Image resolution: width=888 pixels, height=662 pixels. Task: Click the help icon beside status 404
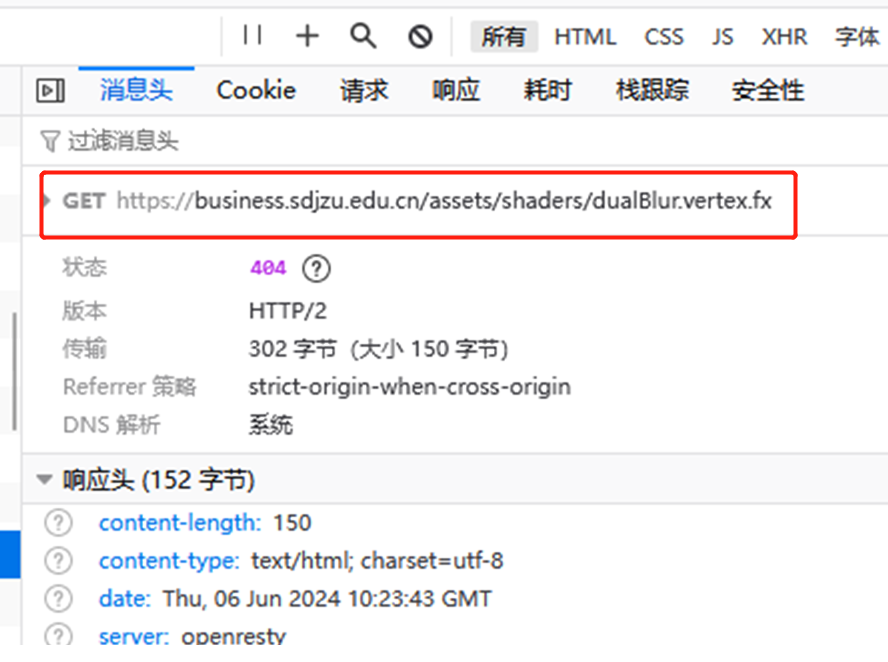(x=316, y=268)
